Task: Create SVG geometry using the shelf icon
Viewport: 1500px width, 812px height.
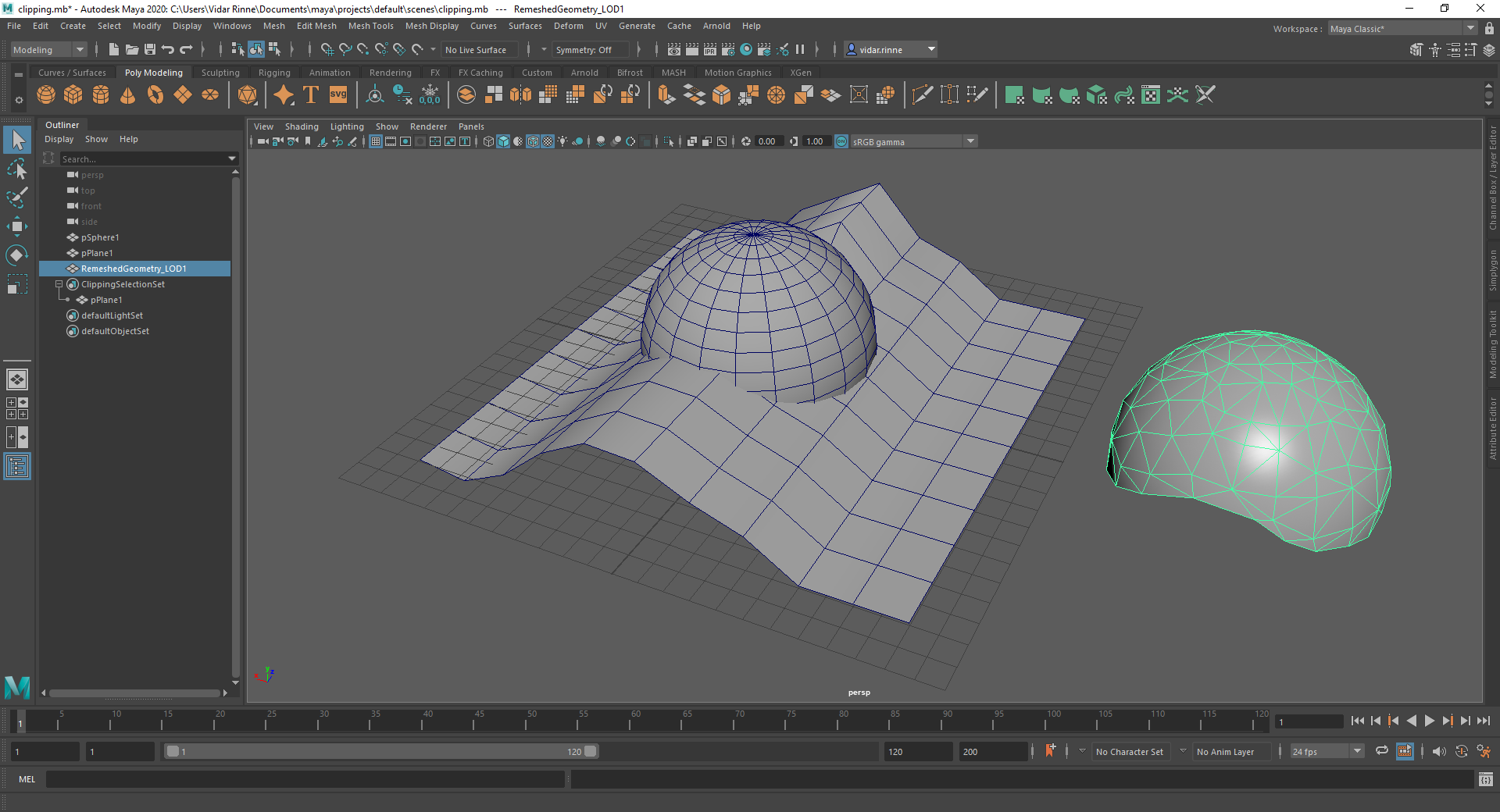Action: coord(337,94)
